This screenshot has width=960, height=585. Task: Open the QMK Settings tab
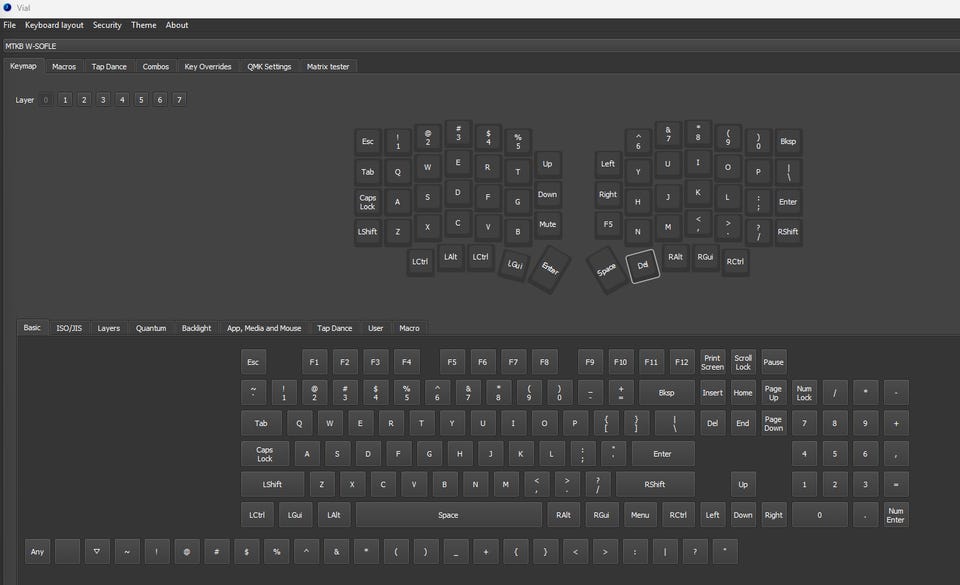coord(269,67)
